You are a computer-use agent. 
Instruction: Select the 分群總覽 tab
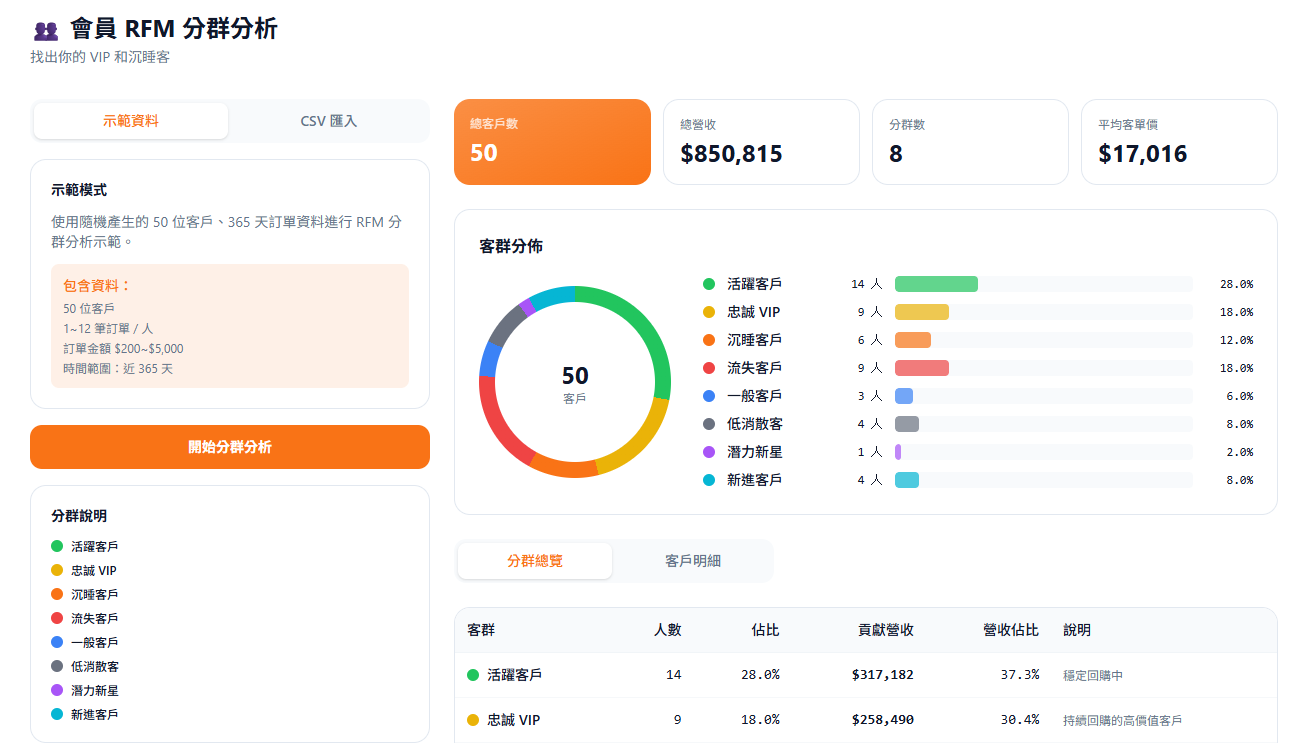pos(535,561)
